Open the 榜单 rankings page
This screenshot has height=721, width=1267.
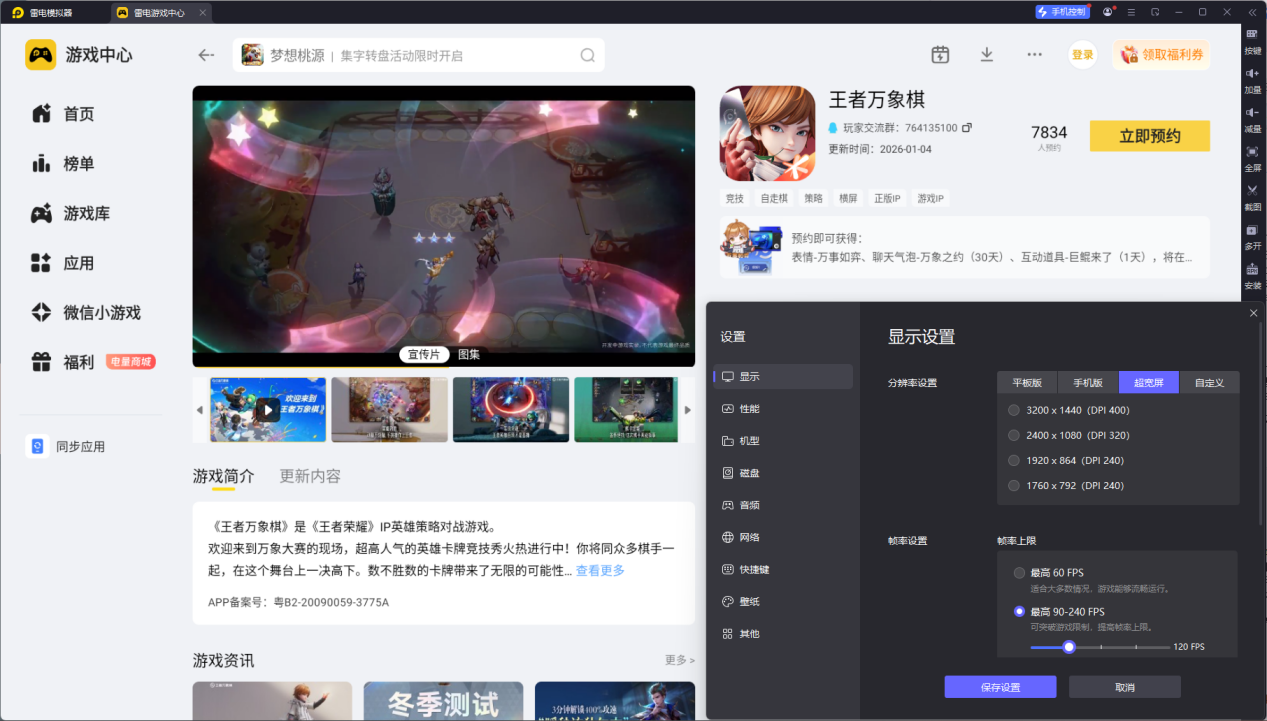(63, 164)
